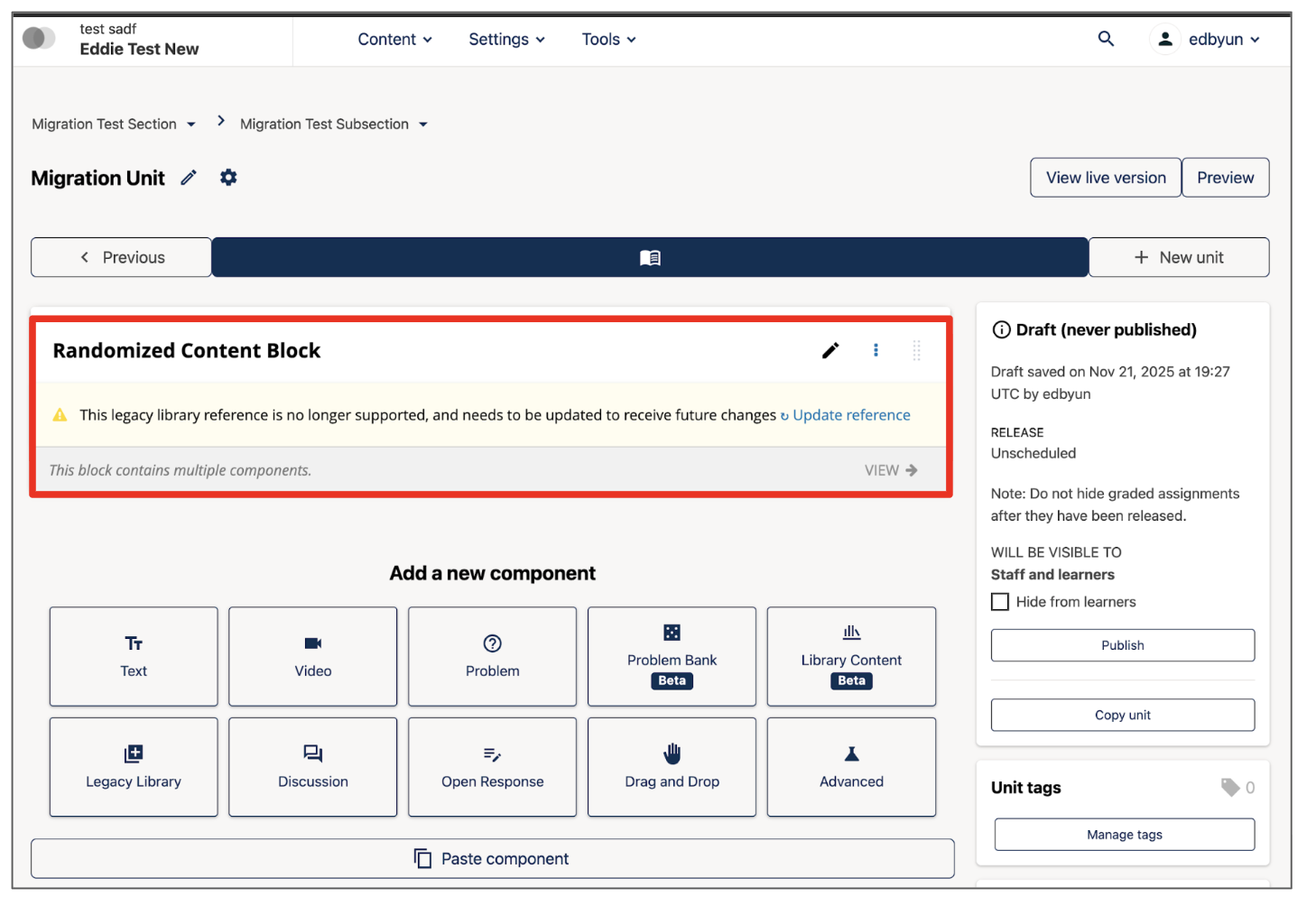Image resolution: width=1316 pixels, height=906 pixels.
Task: Add a Problem Bank component
Action: pyautogui.click(x=672, y=656)
